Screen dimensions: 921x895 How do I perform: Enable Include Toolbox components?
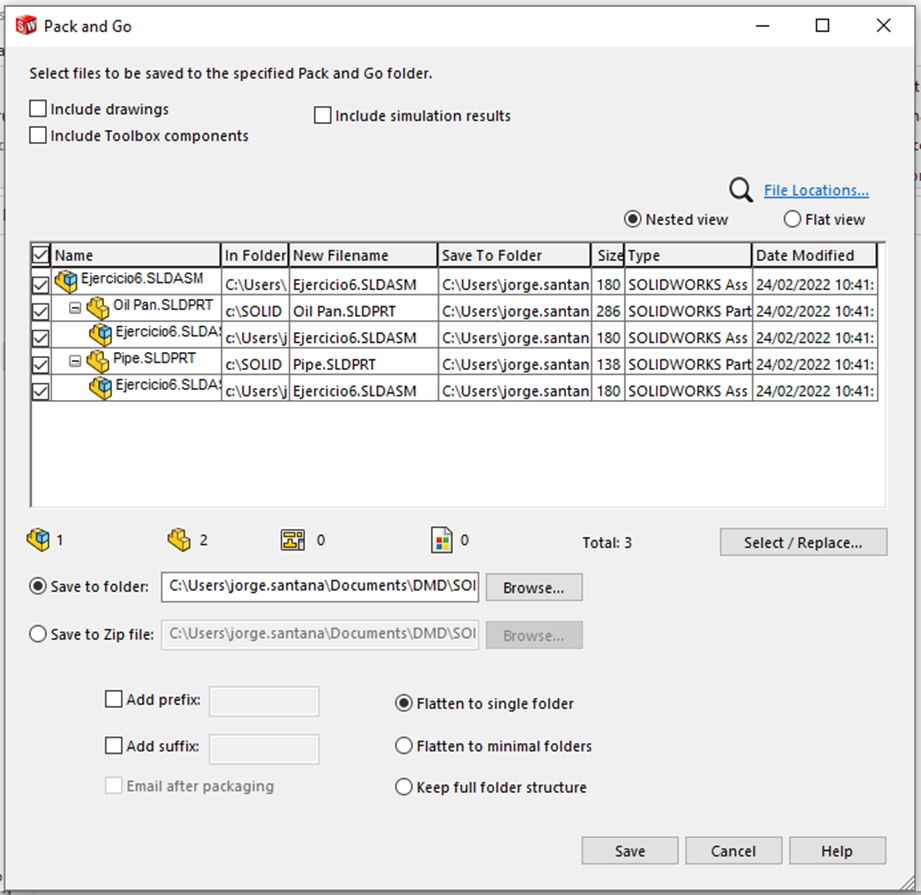click(x=38, y=135)
